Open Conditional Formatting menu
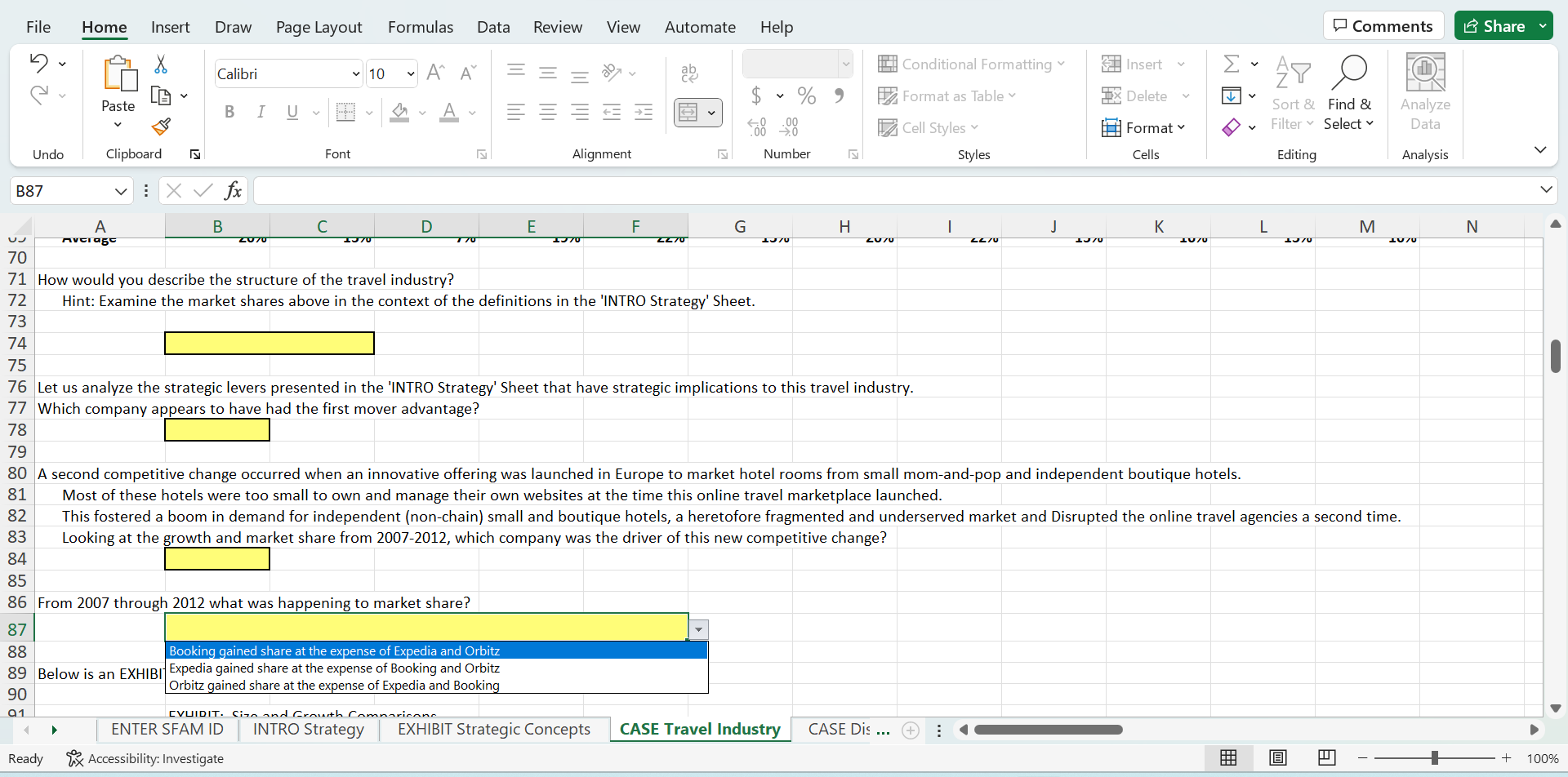 (x=971, y=64)
